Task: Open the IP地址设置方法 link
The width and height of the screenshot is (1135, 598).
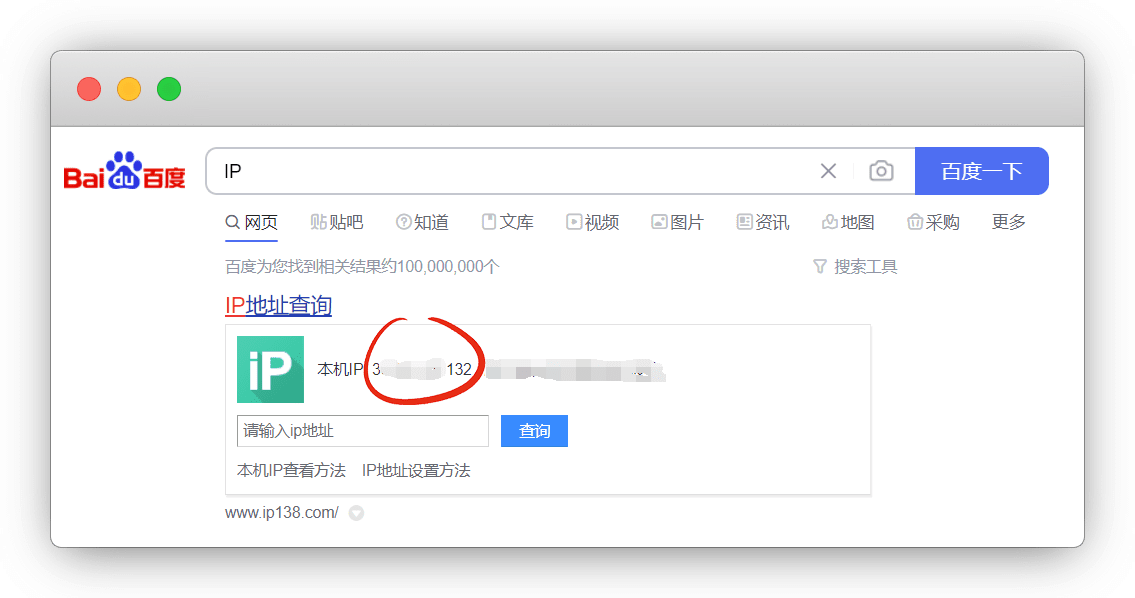Action: pyautogui.click(x=416, y=470)
